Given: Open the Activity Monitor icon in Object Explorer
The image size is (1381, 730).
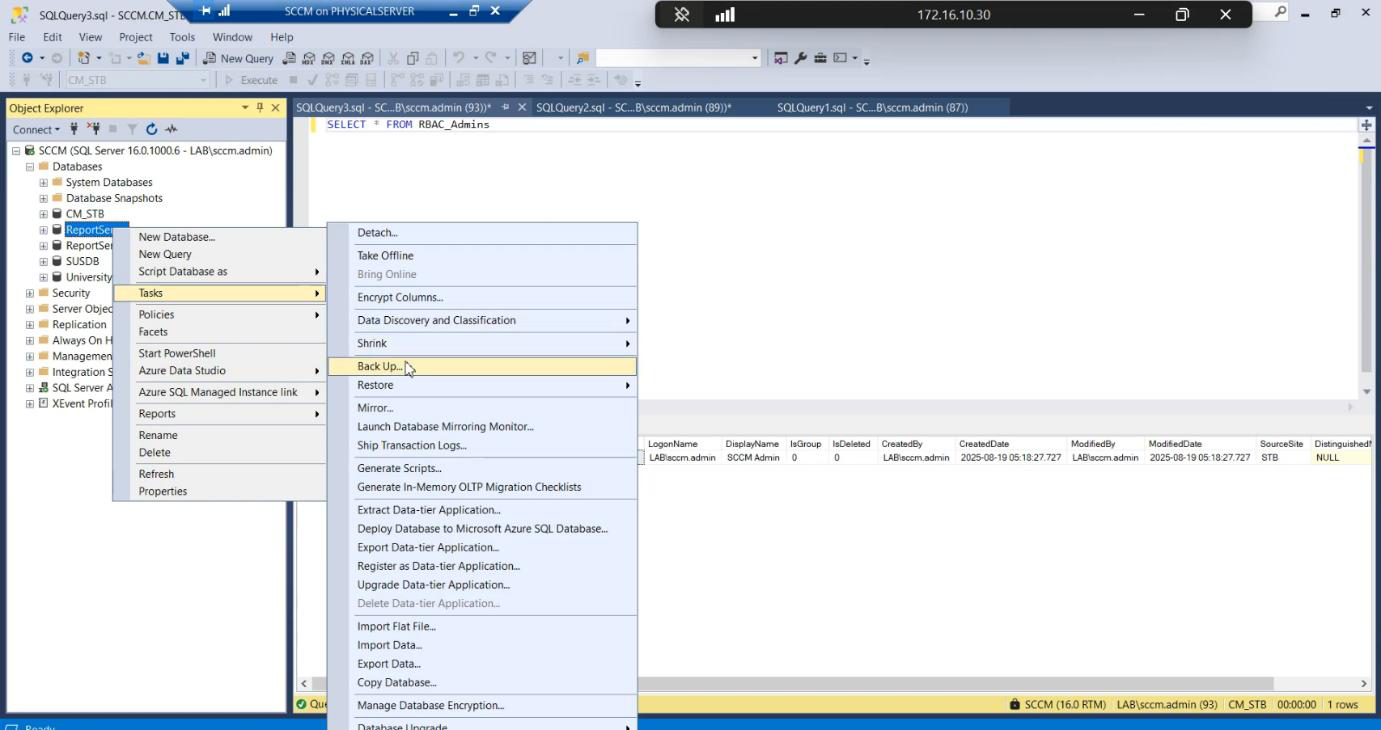Looking at the screenshot, I should [x=171, y=129].
